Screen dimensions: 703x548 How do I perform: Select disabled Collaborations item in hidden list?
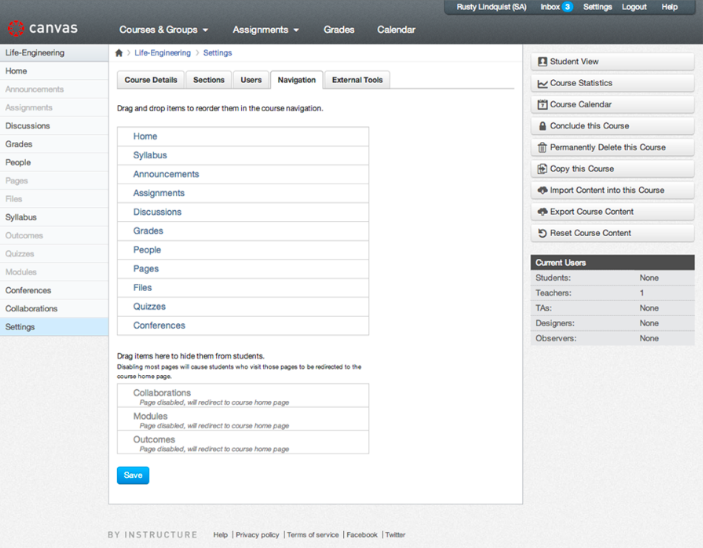coord(243,396)
